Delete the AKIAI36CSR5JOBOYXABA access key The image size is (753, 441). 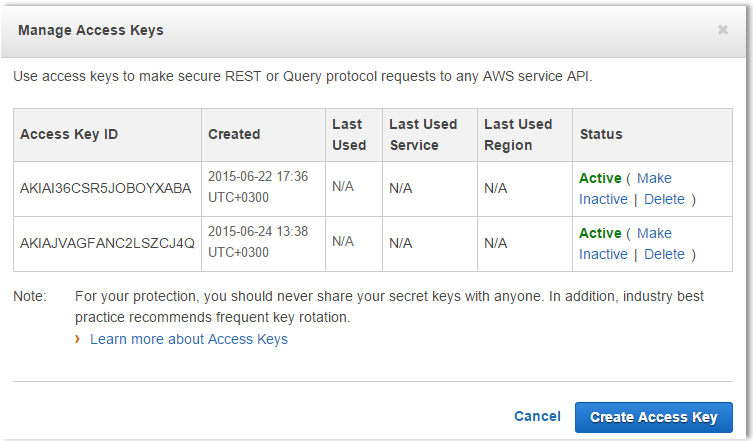(x=664, y=199)
